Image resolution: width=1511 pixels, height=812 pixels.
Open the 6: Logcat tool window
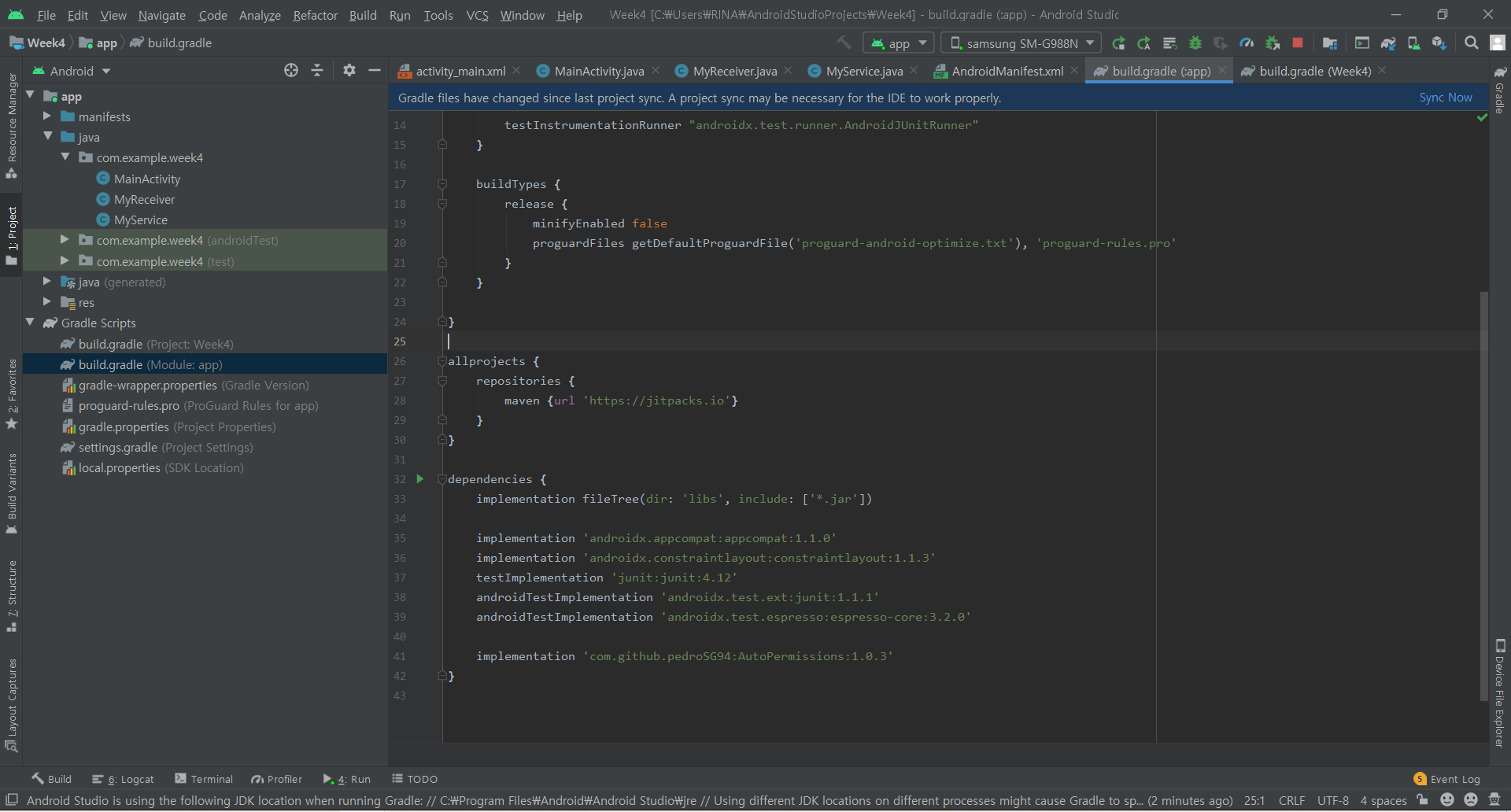pyautogui.click(x=124, y=779)
